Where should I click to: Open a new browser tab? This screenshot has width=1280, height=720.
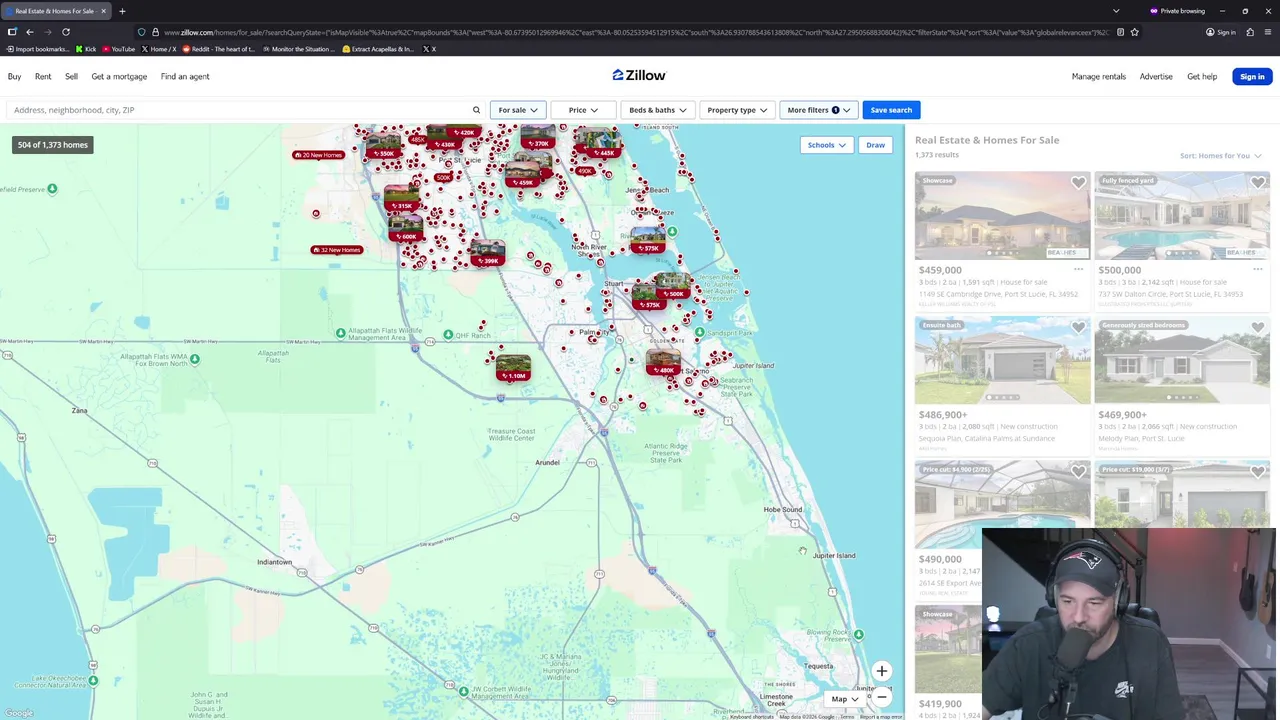click(122, 11)
